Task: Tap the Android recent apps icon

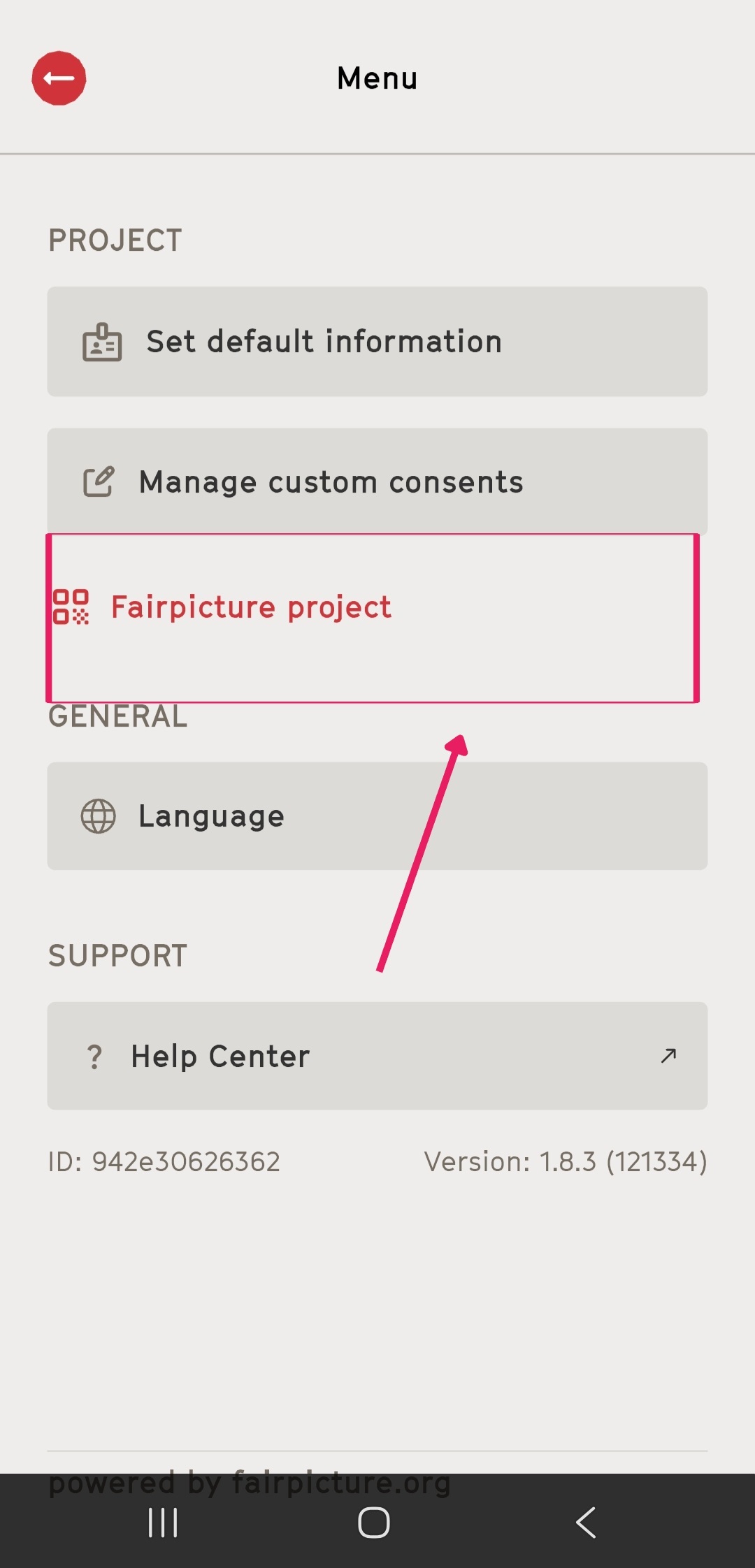Action: click(163, 1522)
